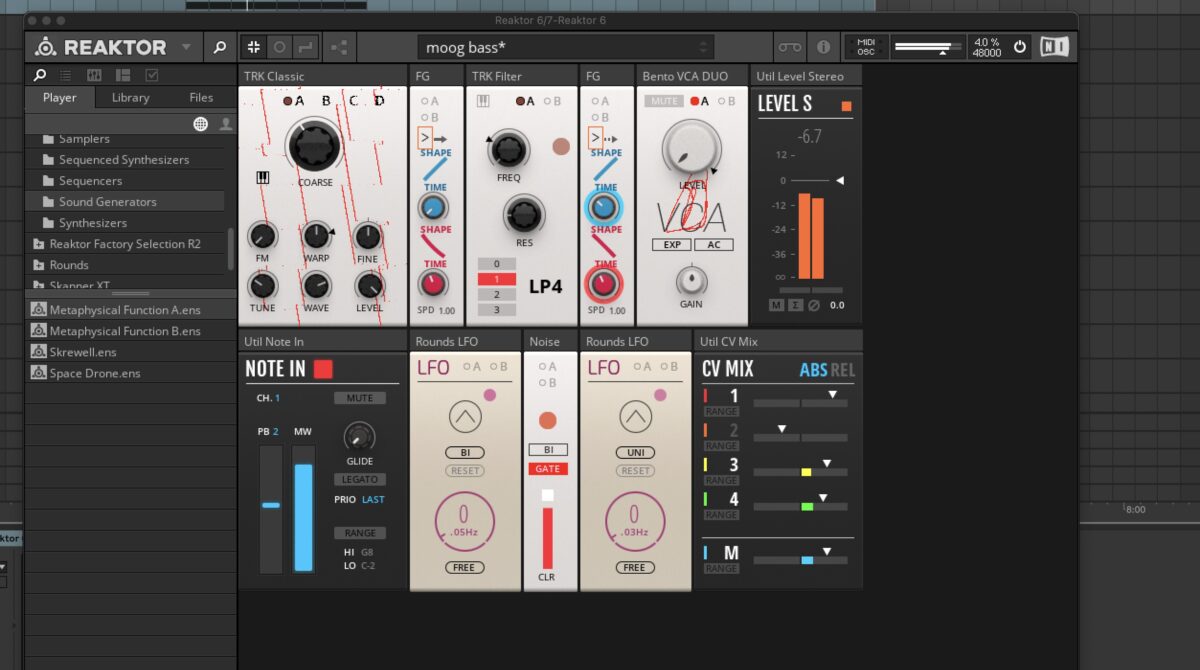The height and width of the screenshot is (670, 1200).
Task: Click the waveform selector on the second LFO
Action: (635, 415)
